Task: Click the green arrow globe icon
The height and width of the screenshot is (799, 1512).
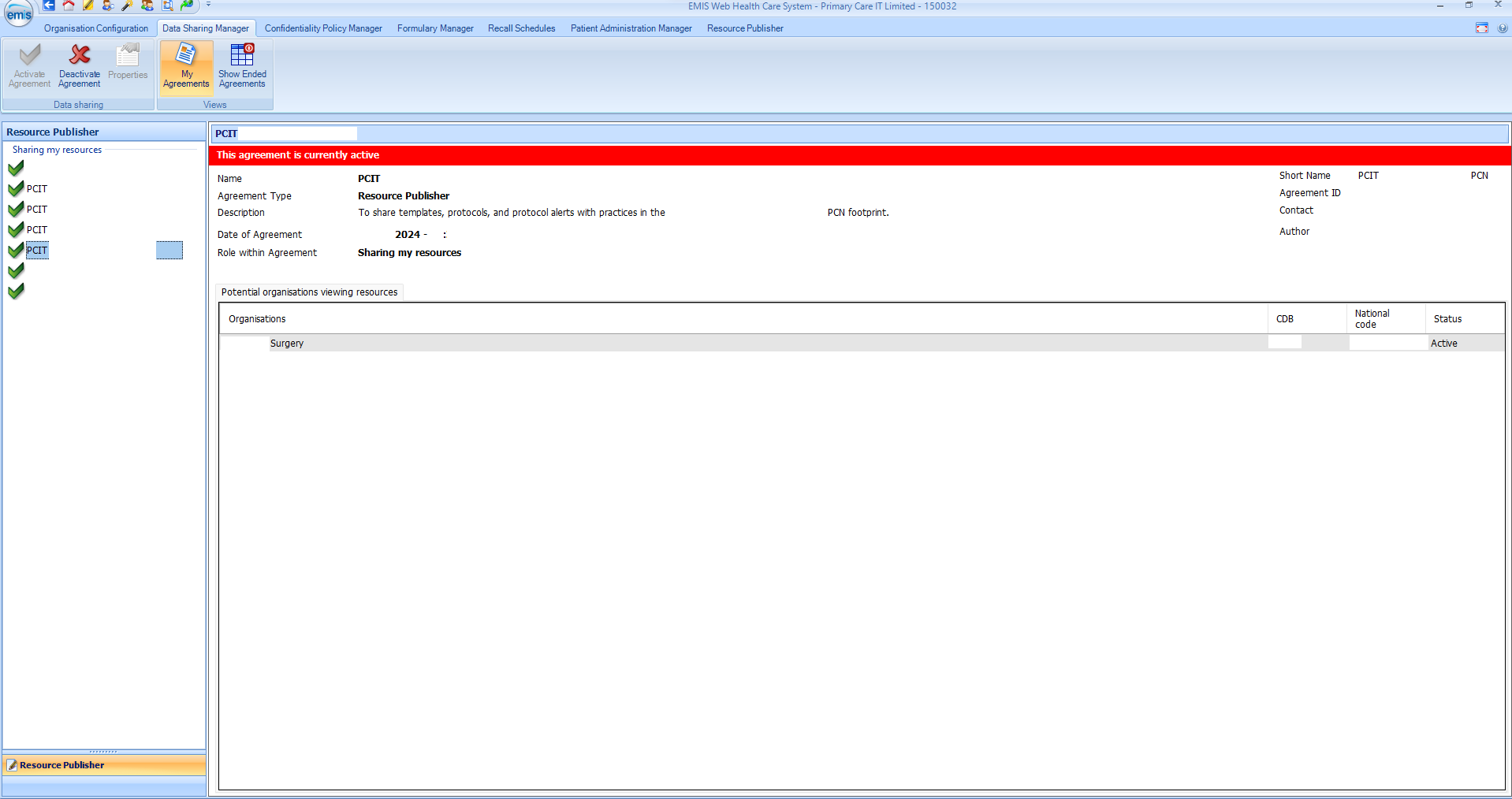Action: click(187, 6)
